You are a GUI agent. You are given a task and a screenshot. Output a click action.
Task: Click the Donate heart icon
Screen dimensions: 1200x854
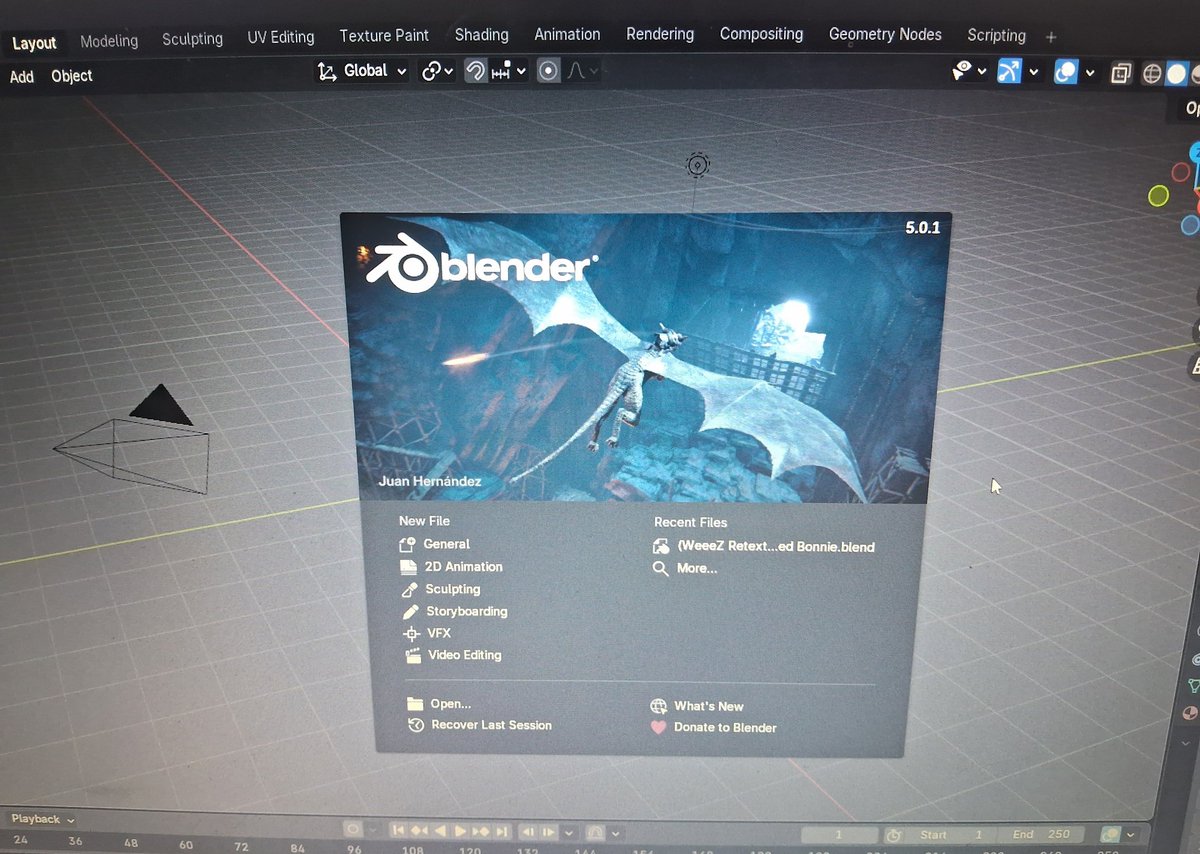point(658,727)
